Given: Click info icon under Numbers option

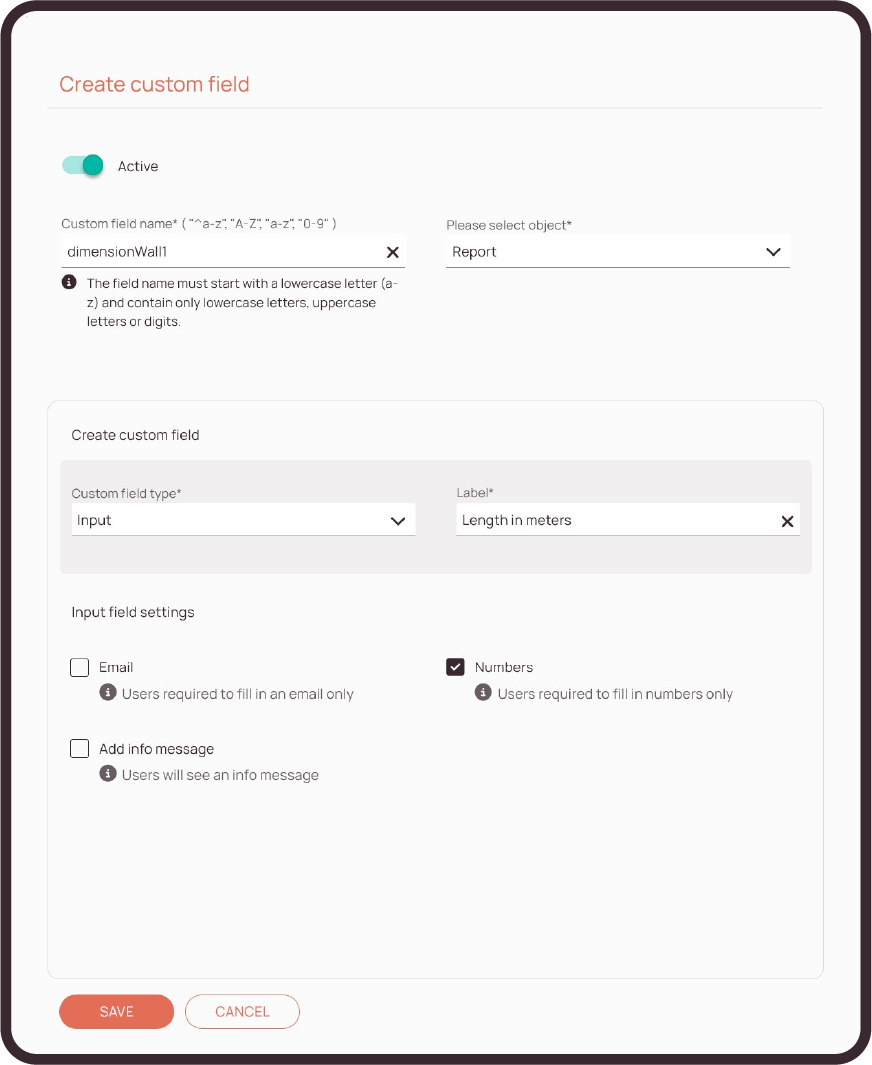Looking at the screenshot, I should point(483,692).
